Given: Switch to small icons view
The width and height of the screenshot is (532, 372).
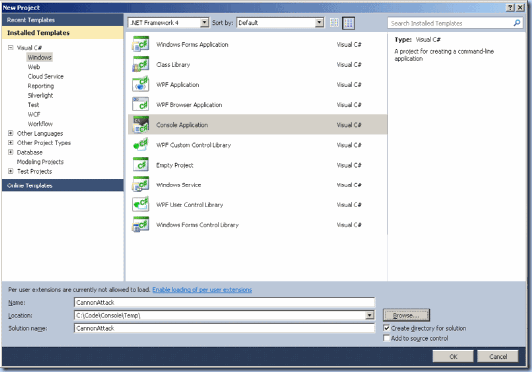Looking at the screenshot, I should (x=334, y=23).
